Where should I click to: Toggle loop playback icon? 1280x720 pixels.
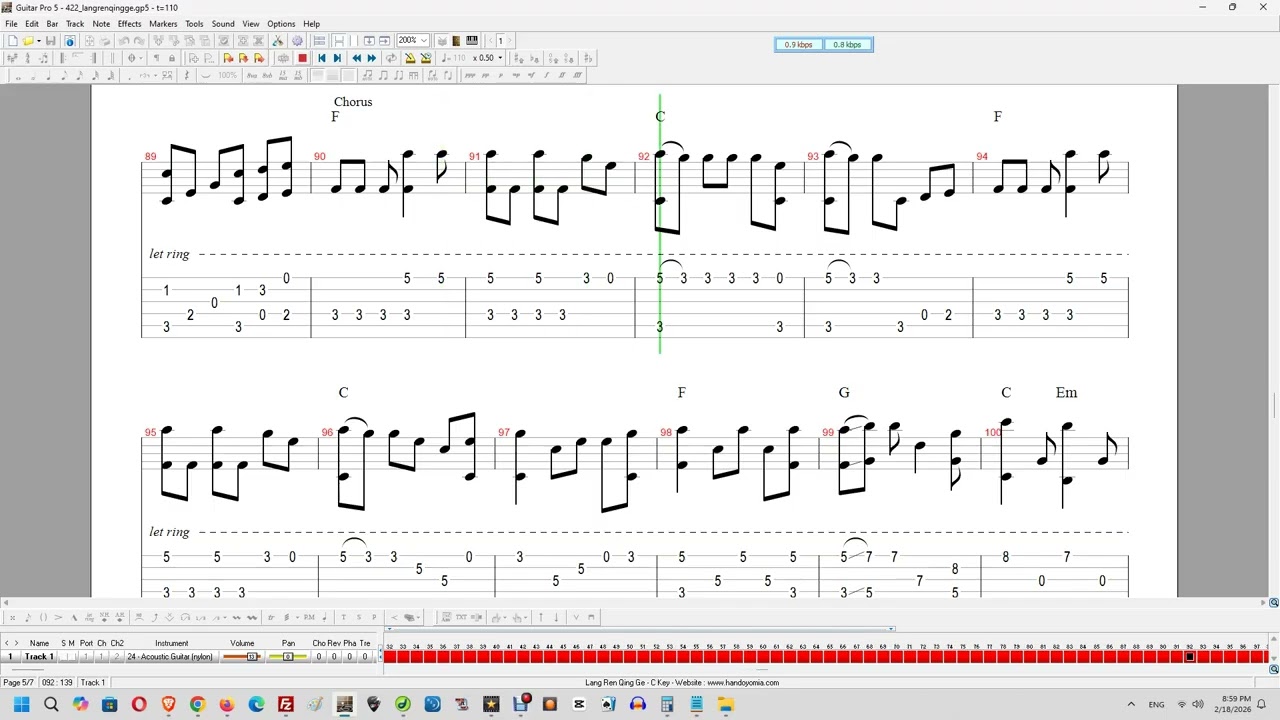tap(391, 58)
